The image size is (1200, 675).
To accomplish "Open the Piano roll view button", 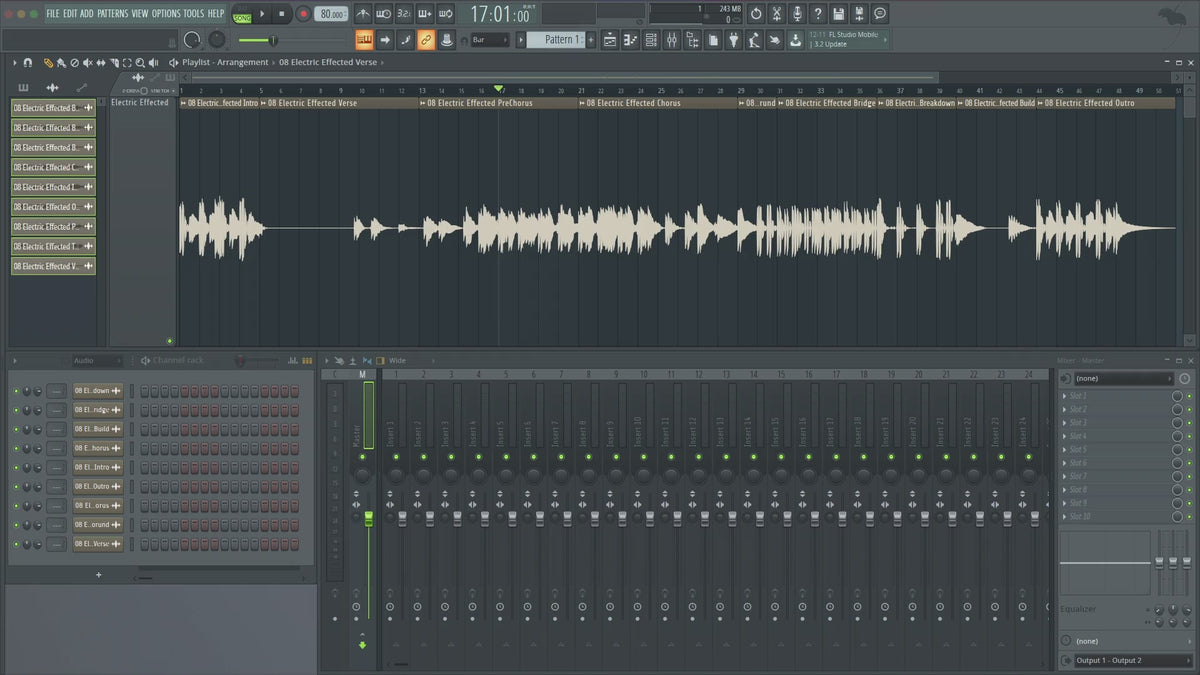I will point(630,40).
